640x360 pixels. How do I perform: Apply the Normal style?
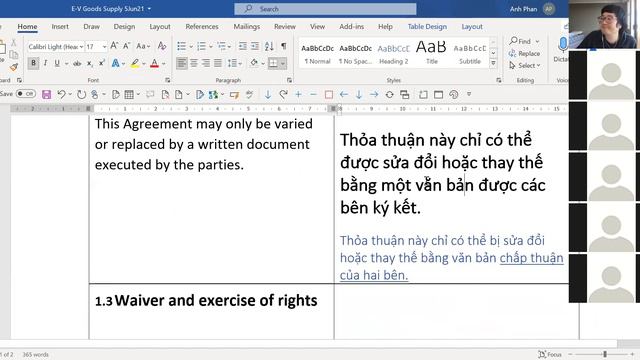(317, 54)
